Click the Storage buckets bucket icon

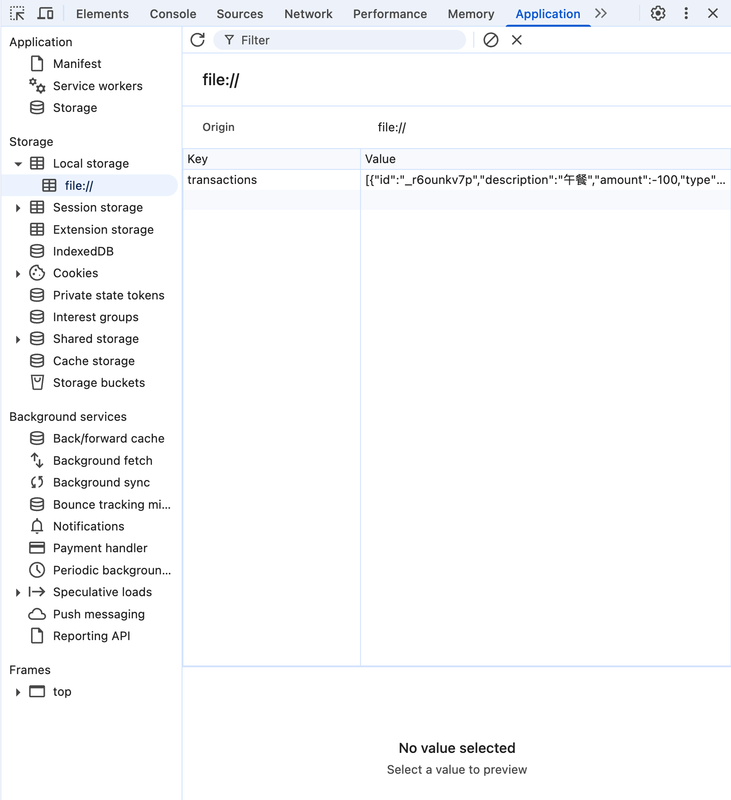click(x=37, y=383)
